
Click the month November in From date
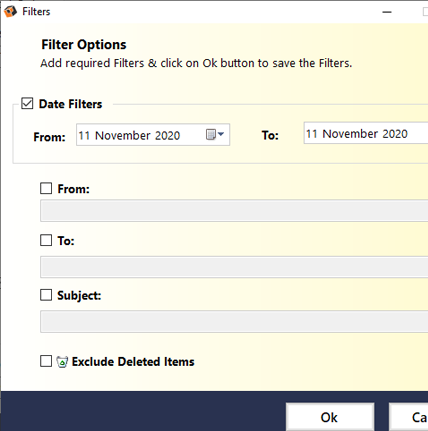[123, 136]
